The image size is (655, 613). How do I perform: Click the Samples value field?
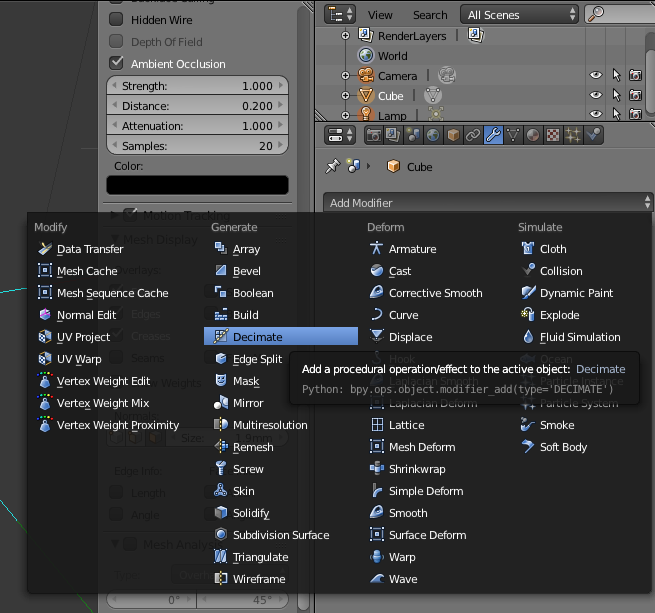pos(198,145)
